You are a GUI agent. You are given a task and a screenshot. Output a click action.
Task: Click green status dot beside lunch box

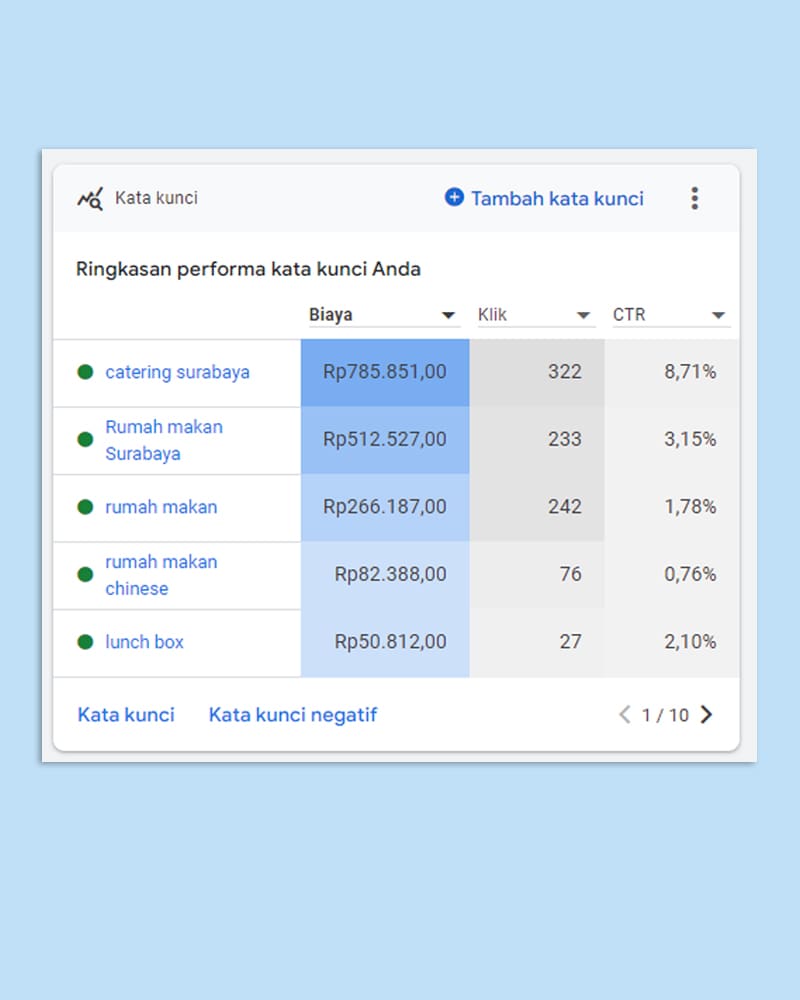[x=85, y=642]
